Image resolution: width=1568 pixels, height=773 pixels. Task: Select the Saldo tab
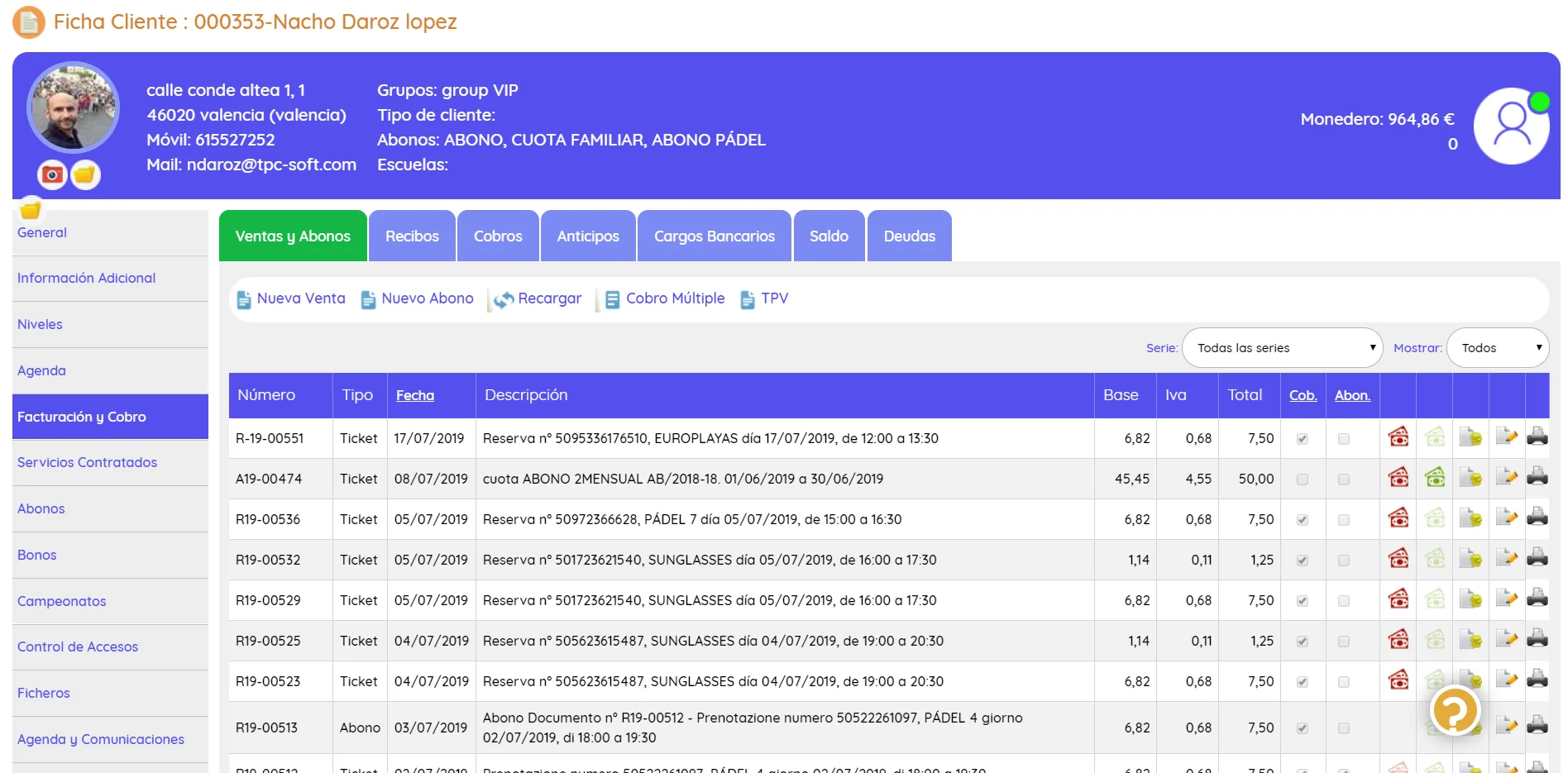tap(829, 236)
